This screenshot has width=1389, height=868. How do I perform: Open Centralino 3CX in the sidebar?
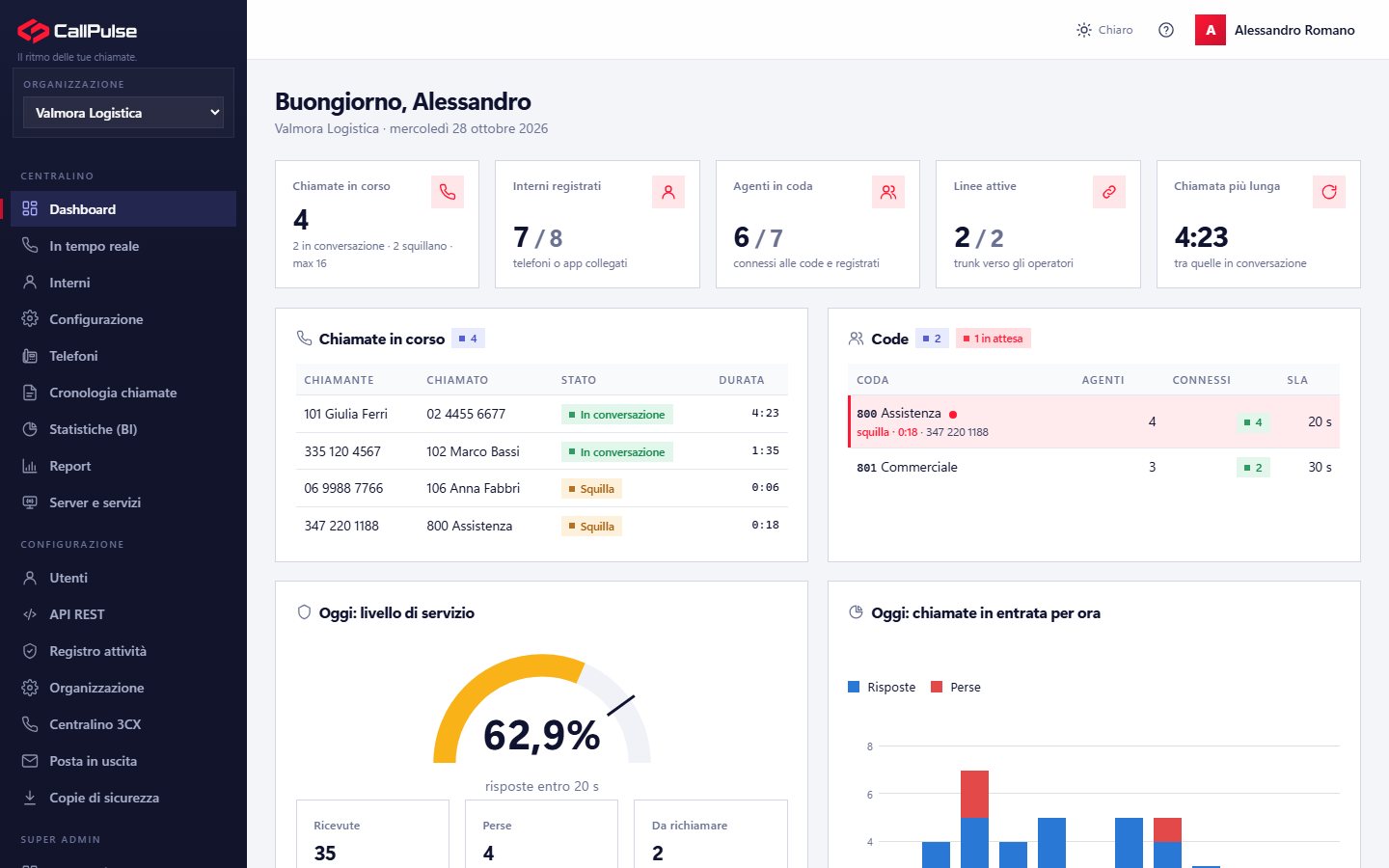123,724
